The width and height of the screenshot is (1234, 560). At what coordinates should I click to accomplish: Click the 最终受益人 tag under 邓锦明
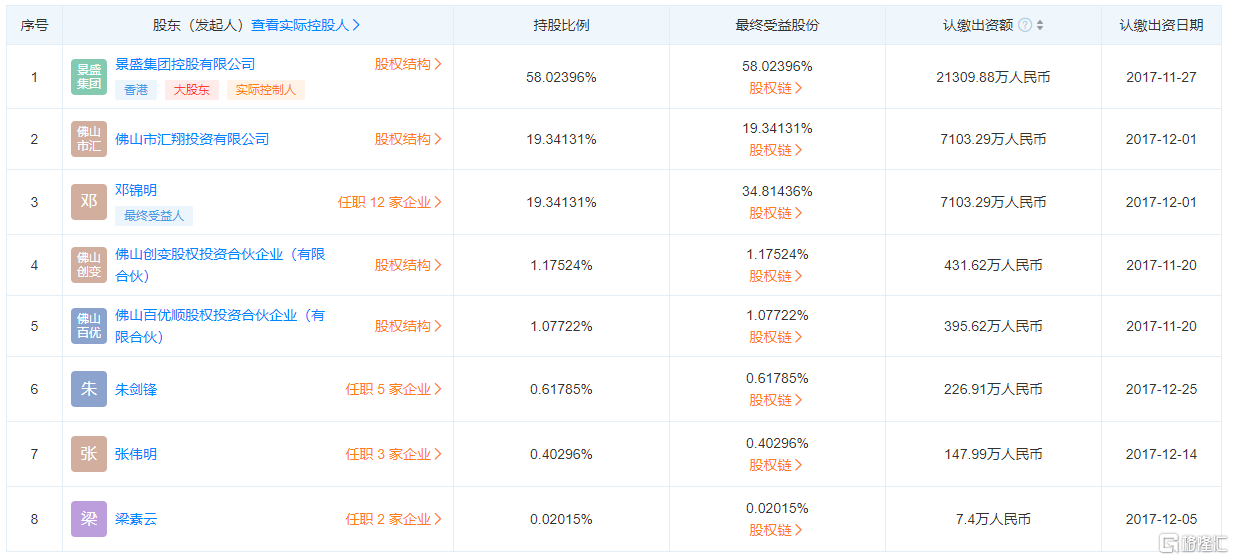154,215
